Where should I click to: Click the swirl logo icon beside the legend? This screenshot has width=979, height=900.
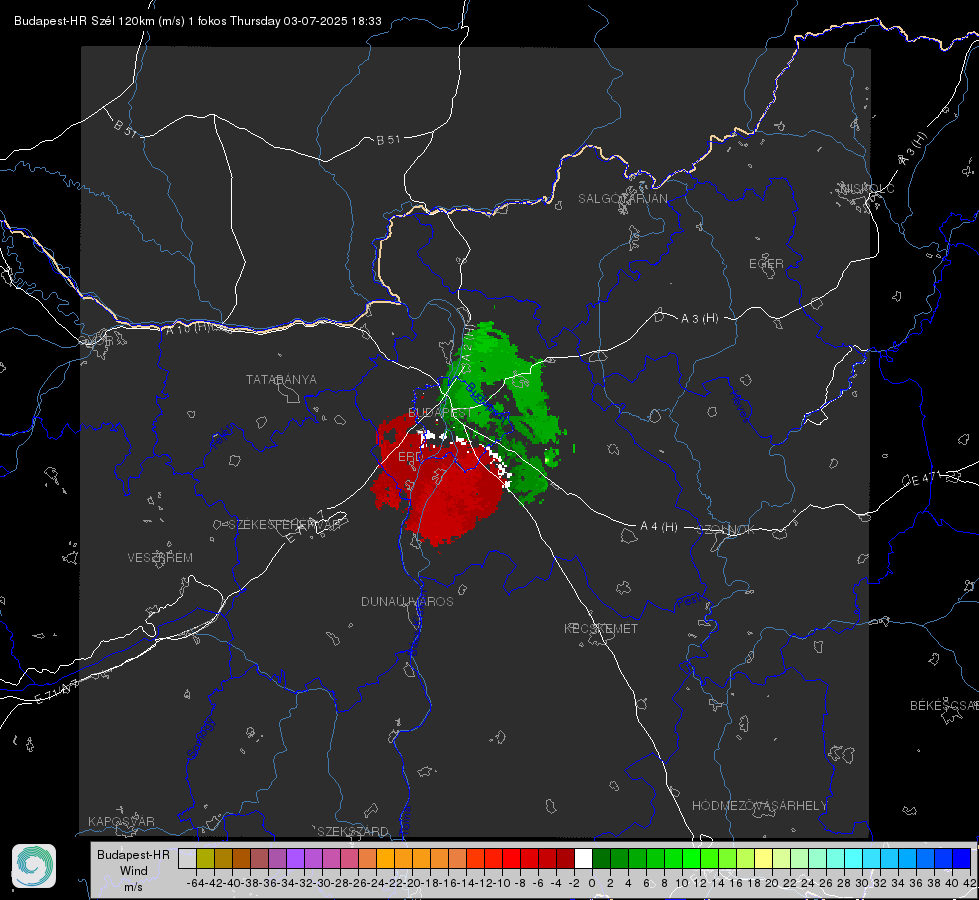tap(34, 866)
